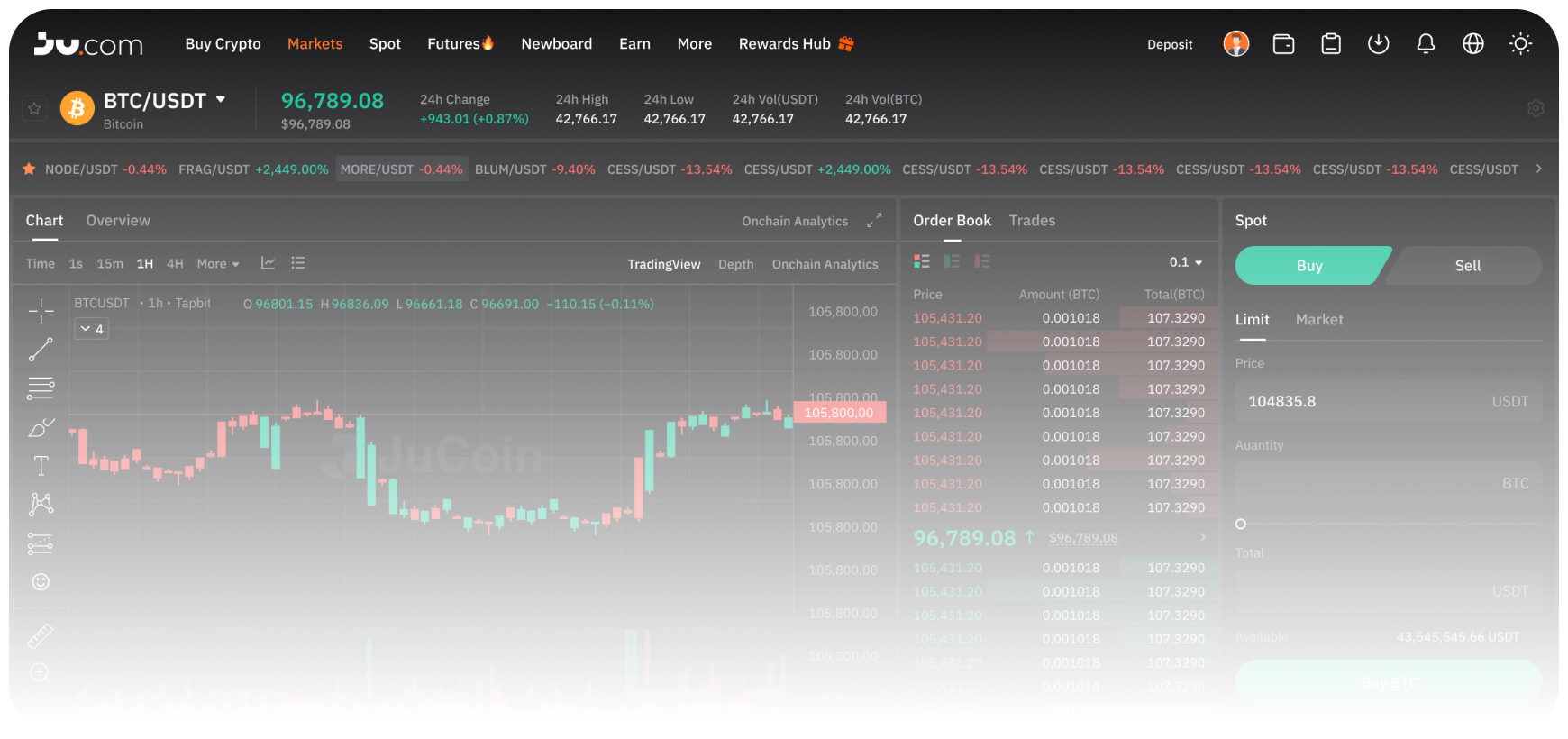The height and width of the screenshot is (739, 1568).
Task: Switch to the Trades tab
Action: pyautogui.click(x=1032, y=221)
